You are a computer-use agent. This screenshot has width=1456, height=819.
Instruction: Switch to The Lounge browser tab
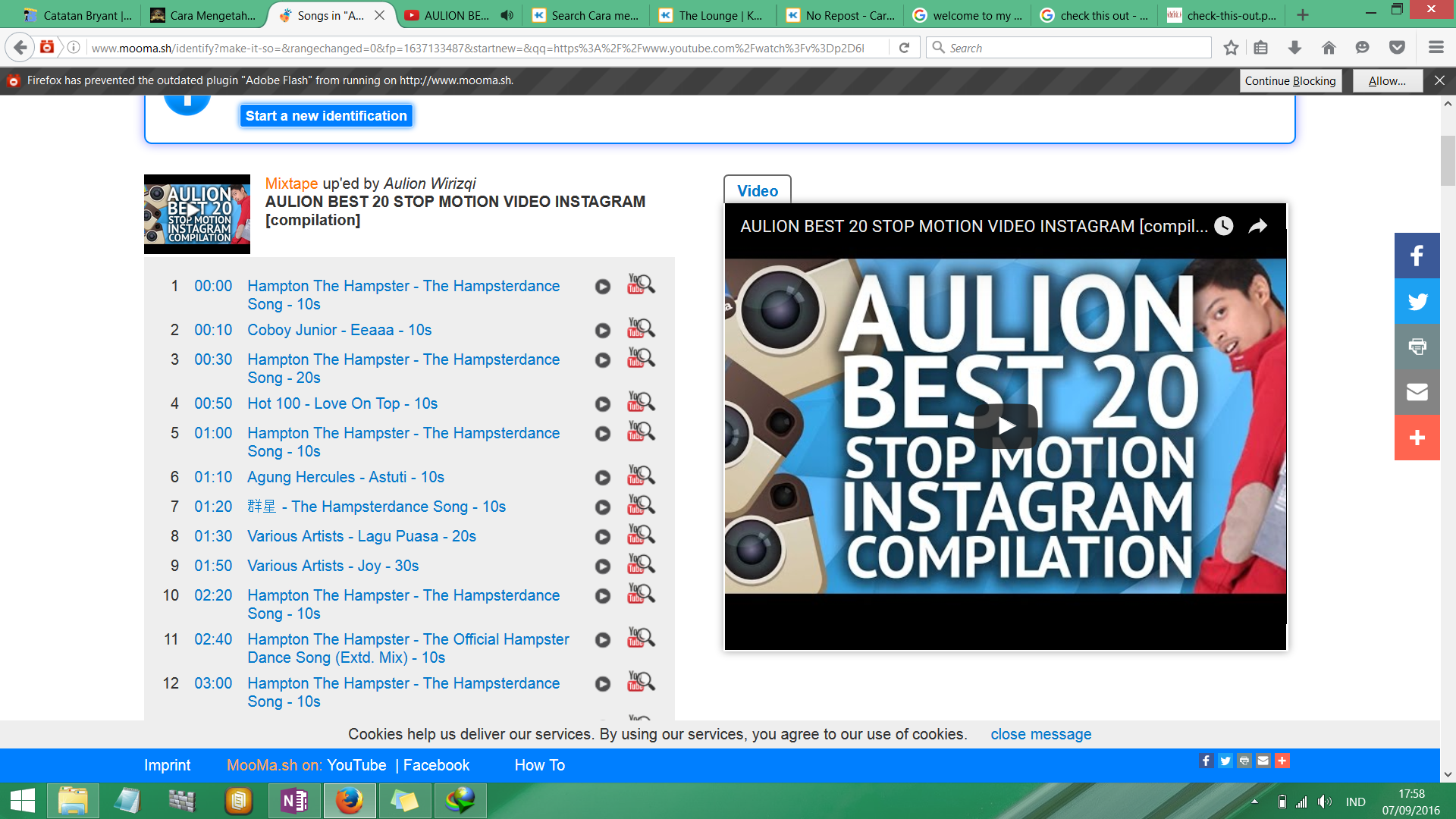pos(713,15)
